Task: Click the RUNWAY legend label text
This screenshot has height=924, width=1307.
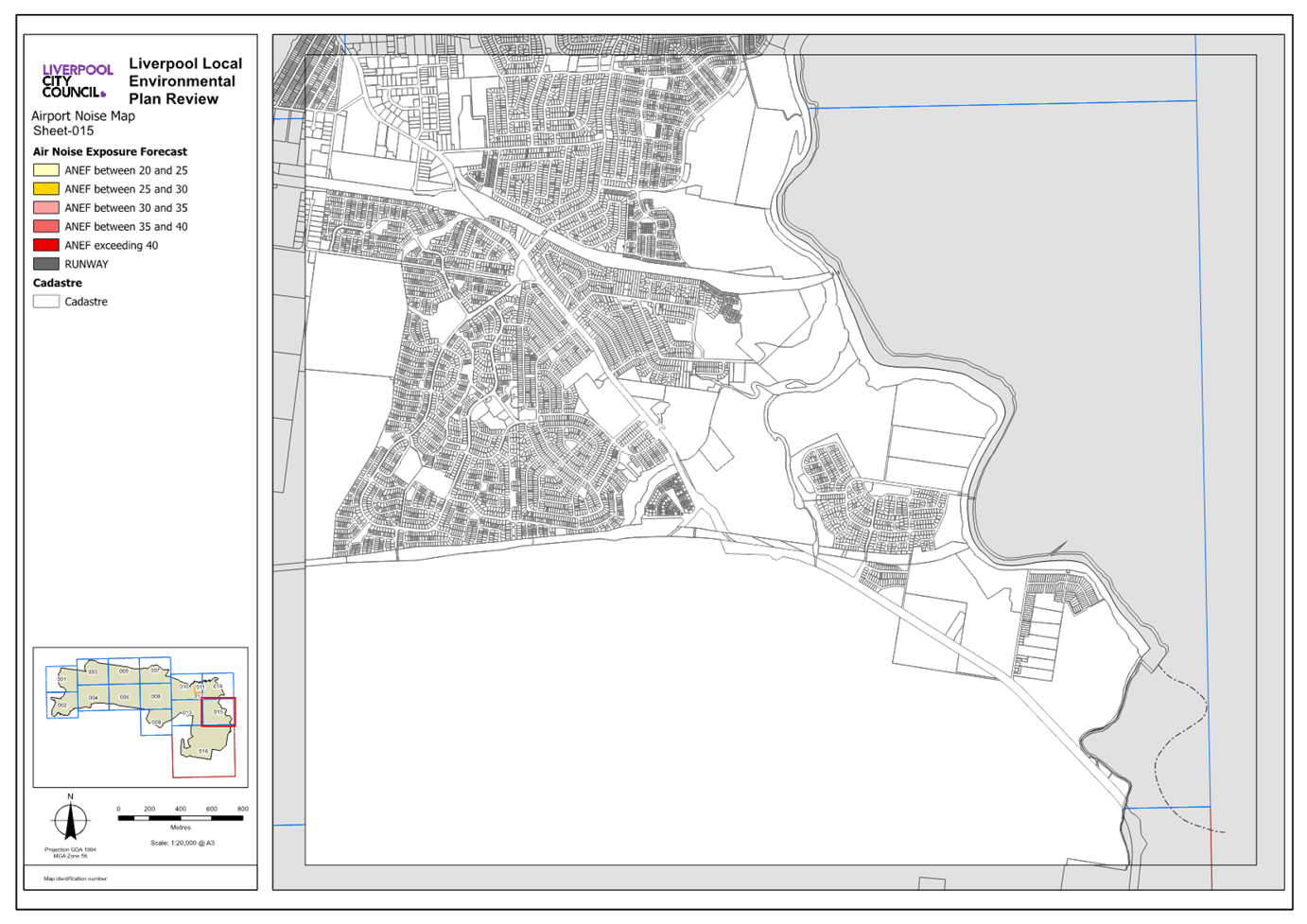Action: 87,264
